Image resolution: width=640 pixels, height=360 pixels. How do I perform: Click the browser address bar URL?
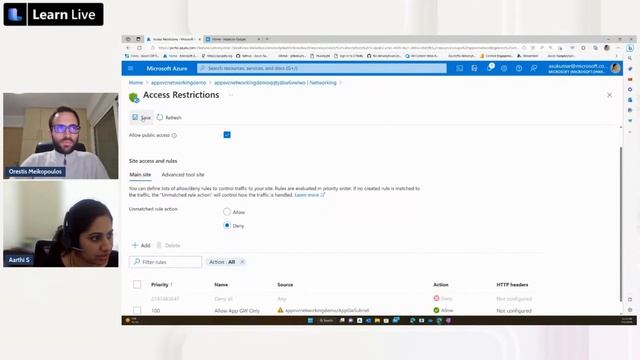tap(338, 48)
